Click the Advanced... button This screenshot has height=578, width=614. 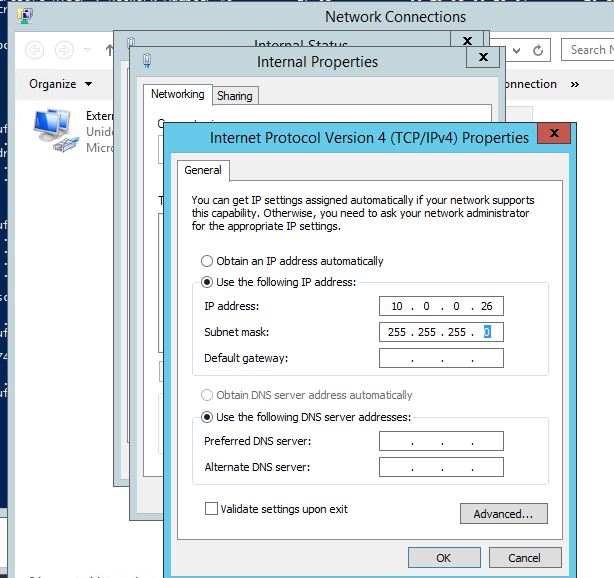tap(503, 514)
